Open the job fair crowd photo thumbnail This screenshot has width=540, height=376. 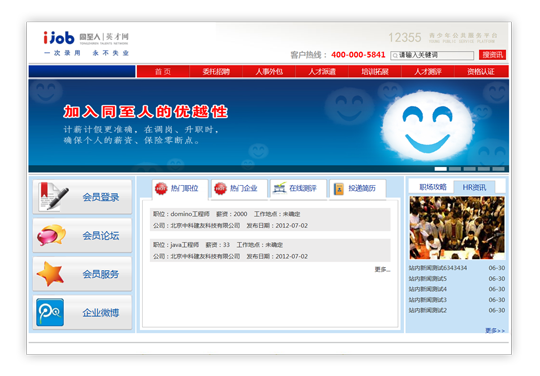[x=457, y=228]
